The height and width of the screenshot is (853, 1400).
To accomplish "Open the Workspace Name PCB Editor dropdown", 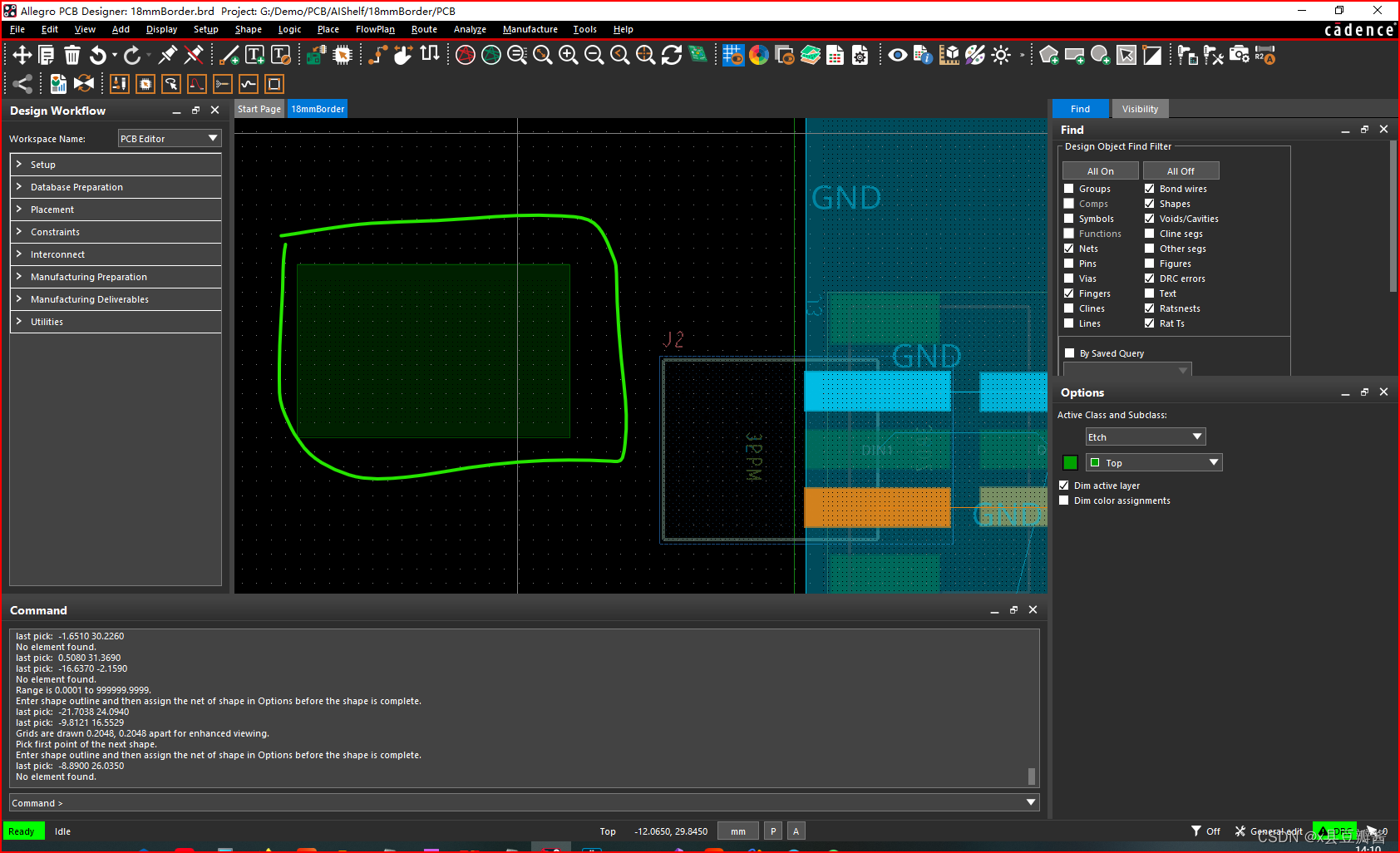I will click(x=170, y=139).
